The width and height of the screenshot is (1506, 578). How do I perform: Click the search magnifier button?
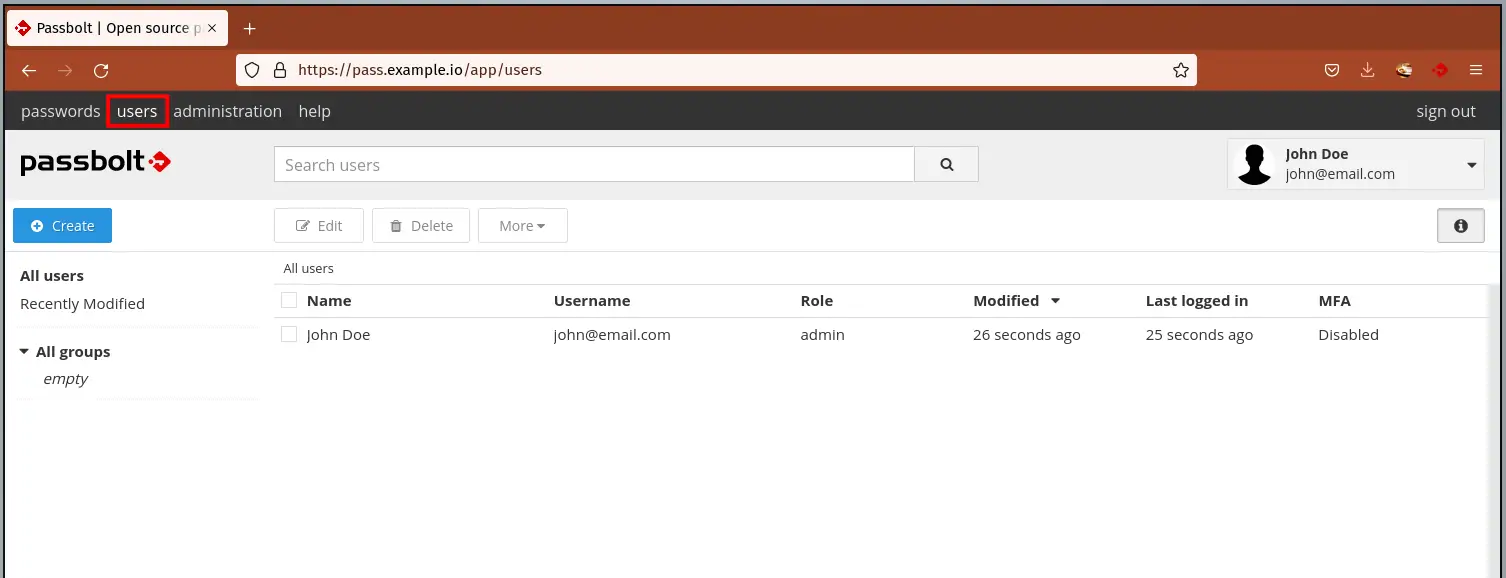pos(946,165)
